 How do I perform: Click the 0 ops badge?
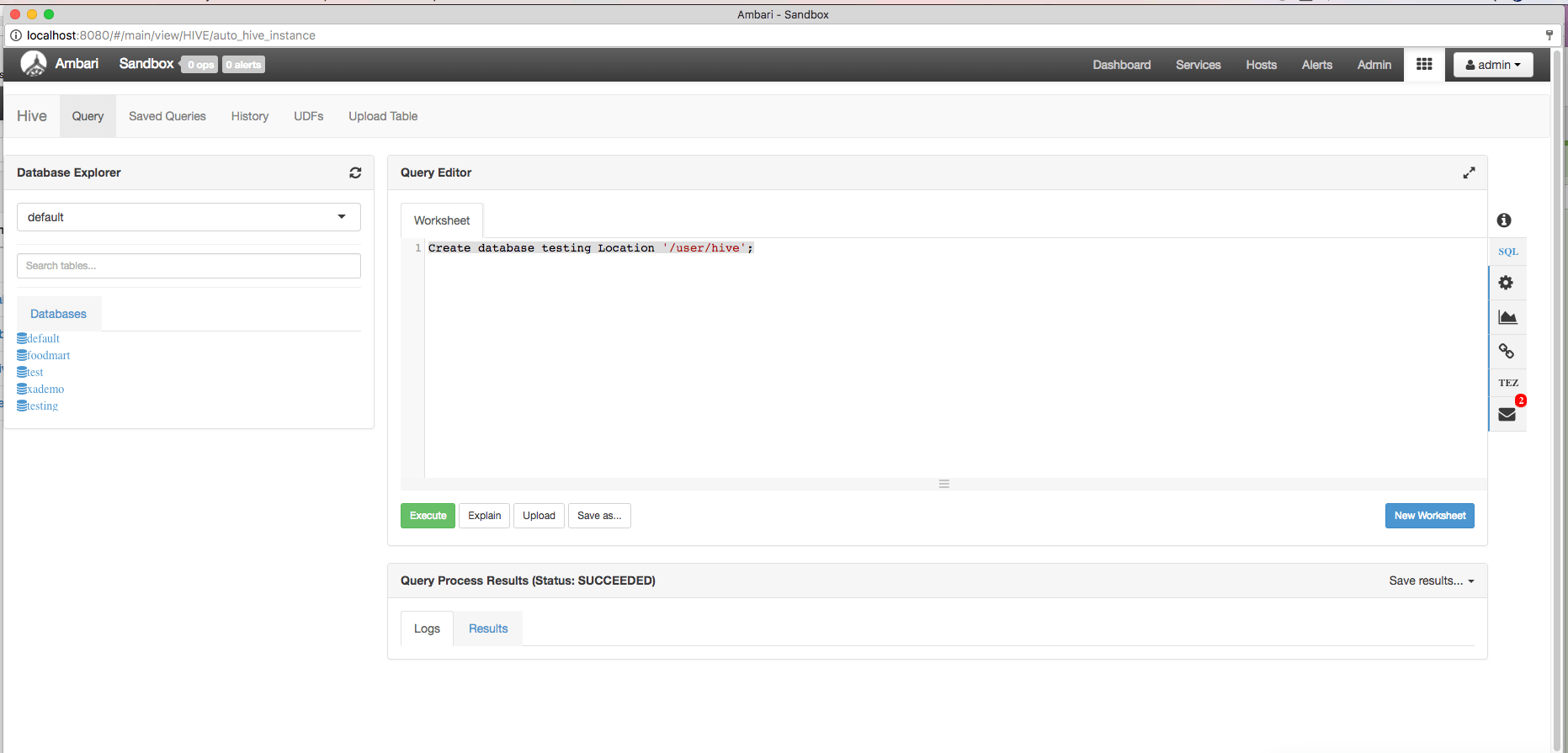point(200,65)
